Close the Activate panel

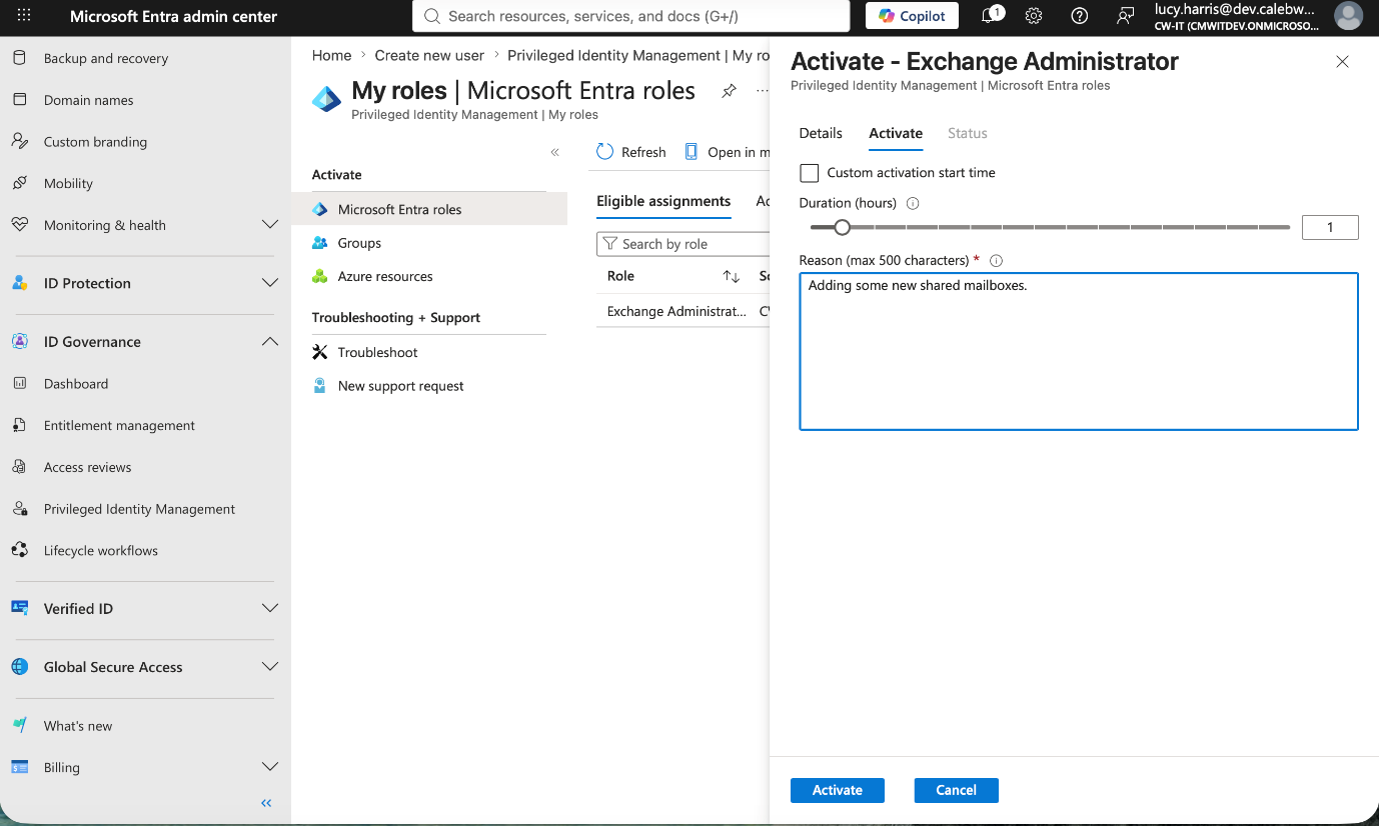point(1342,62)
